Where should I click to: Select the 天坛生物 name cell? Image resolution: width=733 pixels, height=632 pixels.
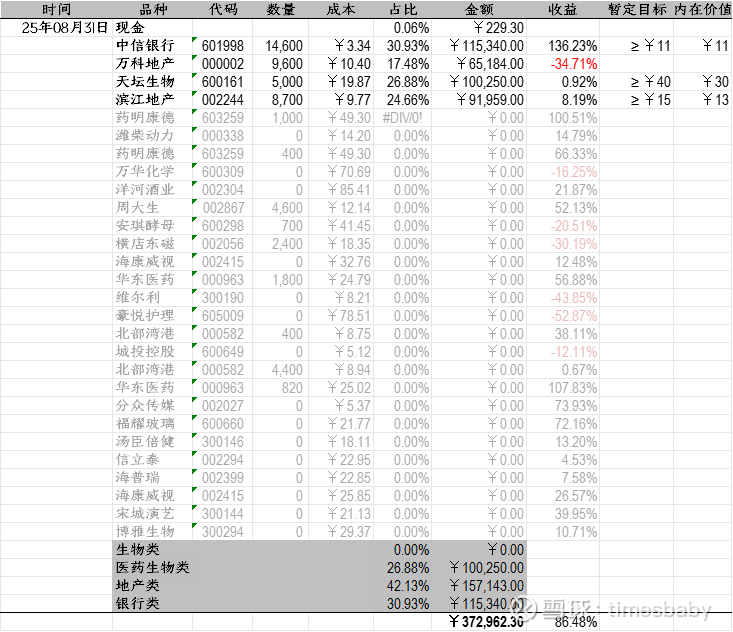pos(152,82)
